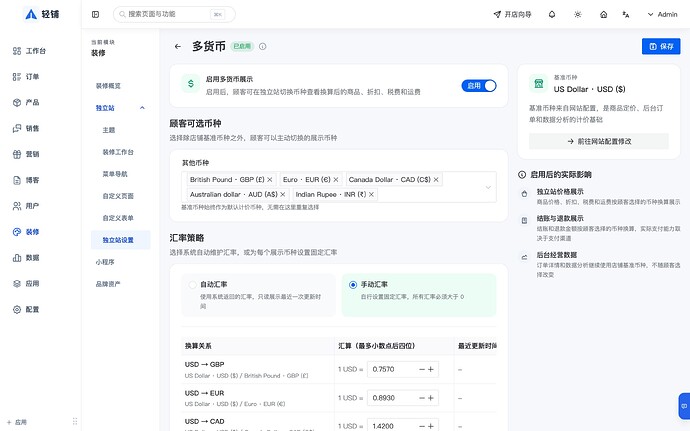
Task: Click the drag handle dots in sidebar footer
Action: point(75,421)
